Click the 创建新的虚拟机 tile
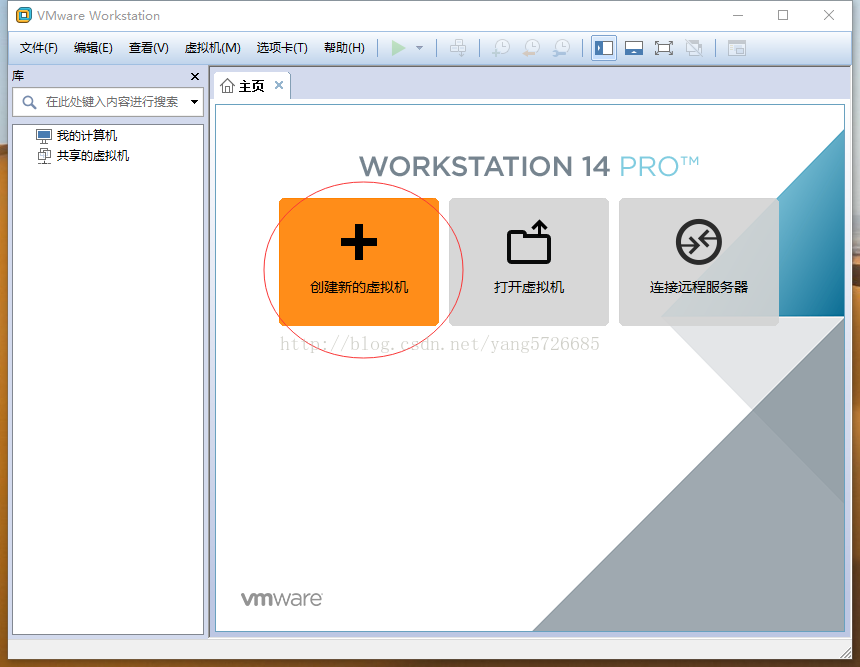This screenshot has height=667, width=860. 359,262
